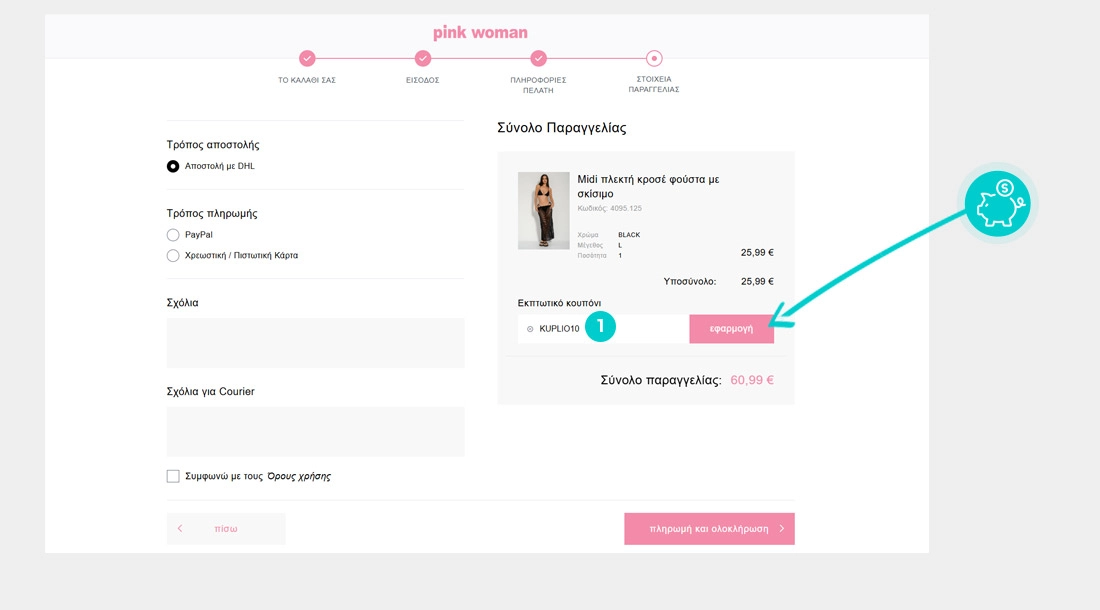Select PayPal as payment method
The image size is (1100, 610).
173,235
